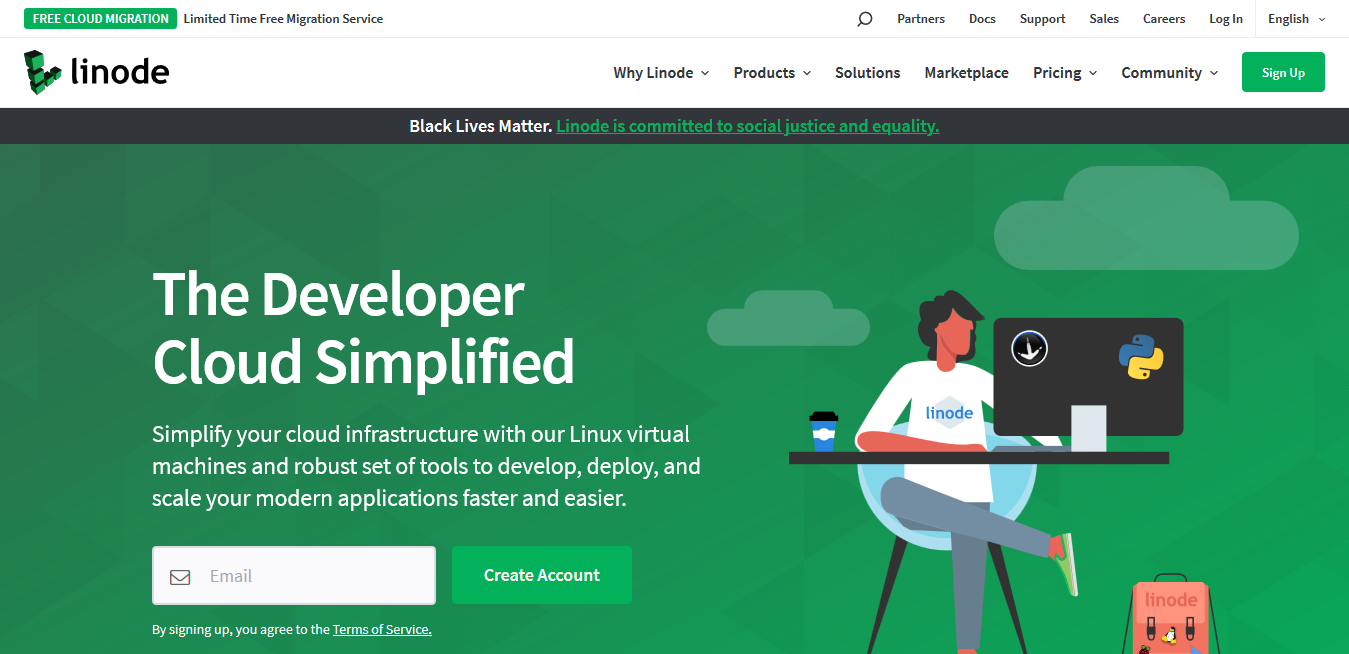Open the Support link
The image size is (1349, 654).
pyautogui.click(x=1042, y=19)
